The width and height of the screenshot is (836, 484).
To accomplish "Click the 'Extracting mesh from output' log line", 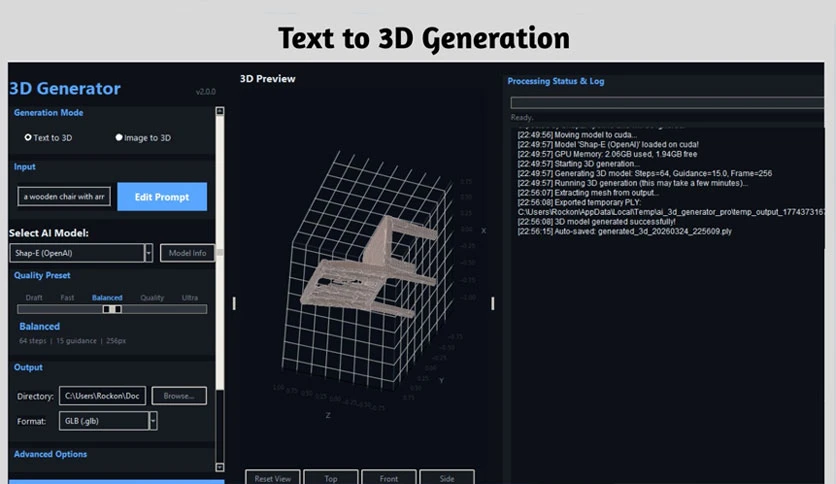I will pos(588,192).
